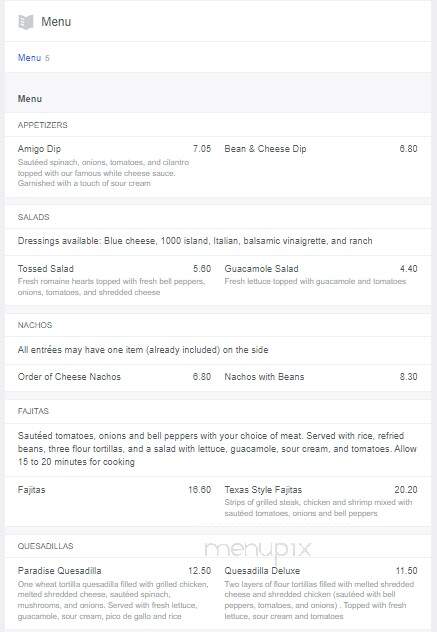Click the menu book icon in header
437x632 pixels.
coord(26,22)
